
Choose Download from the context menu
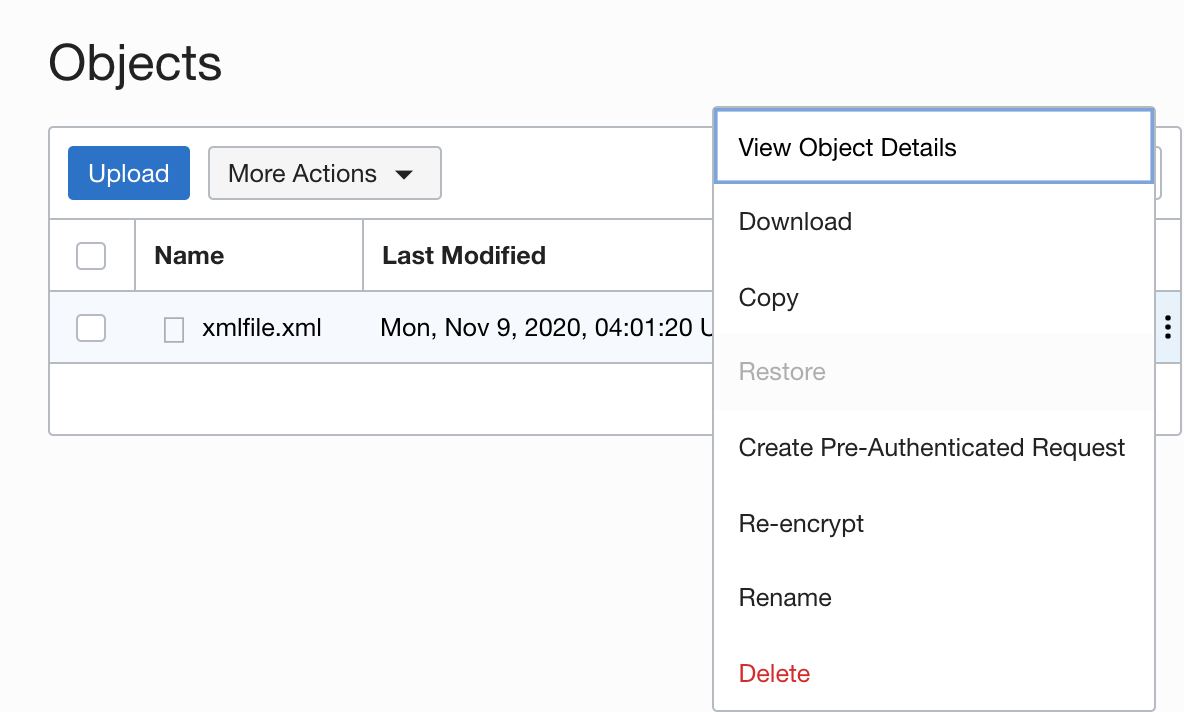coord(795,222)
